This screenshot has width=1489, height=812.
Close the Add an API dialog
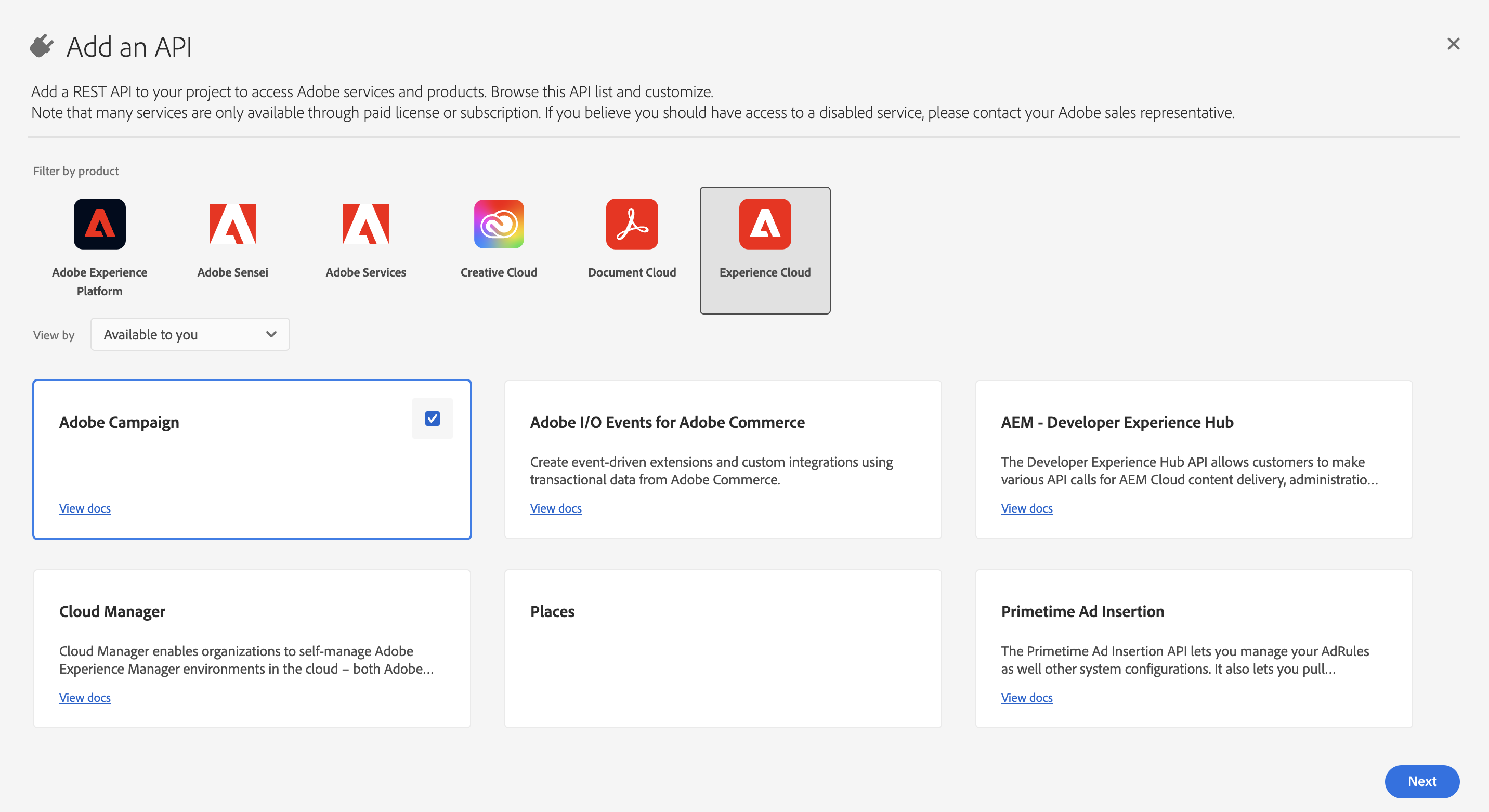(1453, 44)
